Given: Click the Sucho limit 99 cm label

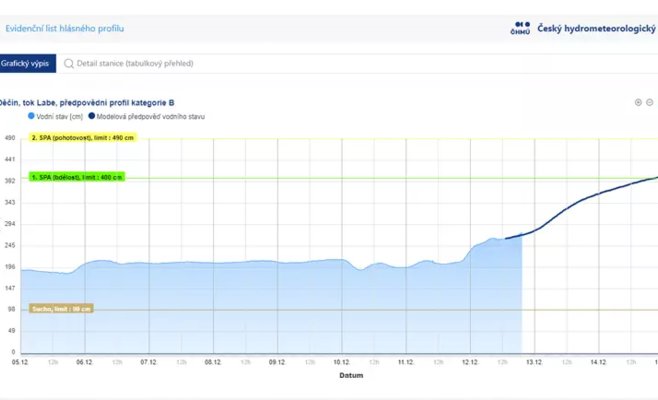Looking at the screenshot, I should pos(61,309).
